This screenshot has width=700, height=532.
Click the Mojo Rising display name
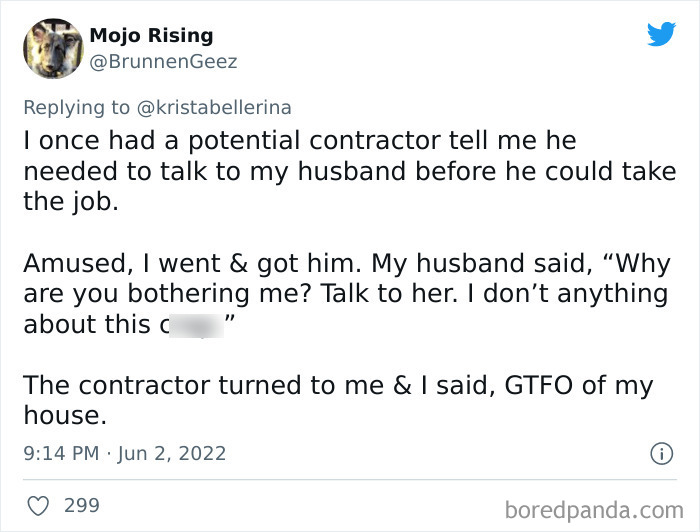(151, 35)
